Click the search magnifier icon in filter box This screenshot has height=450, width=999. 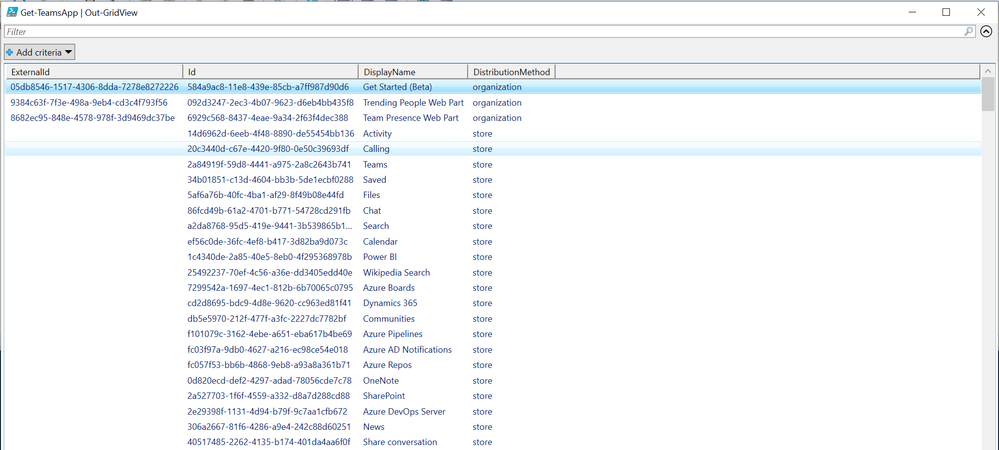[969, 31]
